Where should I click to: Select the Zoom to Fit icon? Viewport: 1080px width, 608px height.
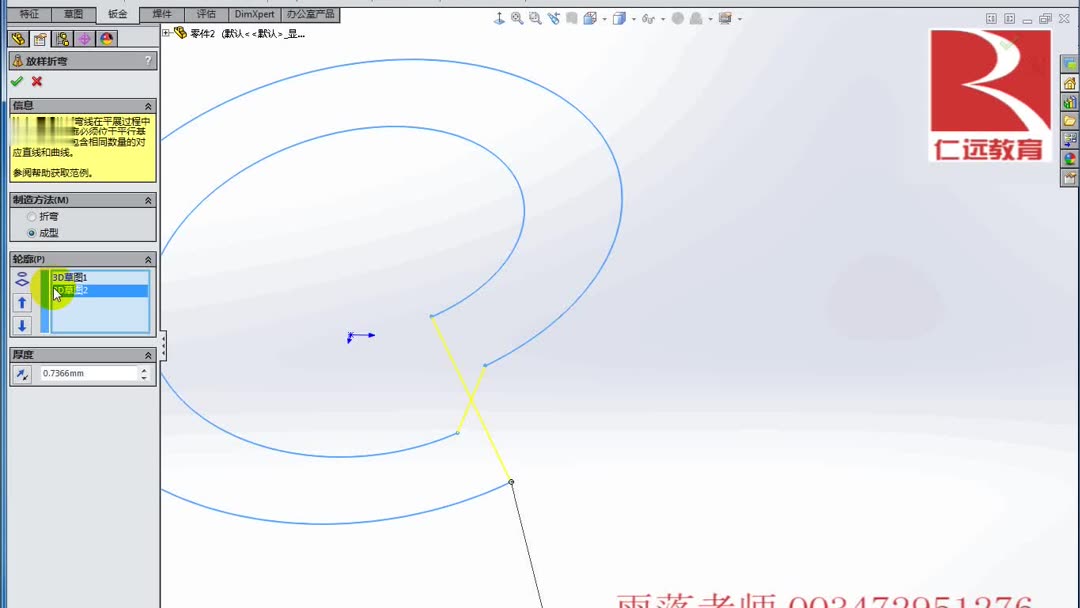[517, 18]
